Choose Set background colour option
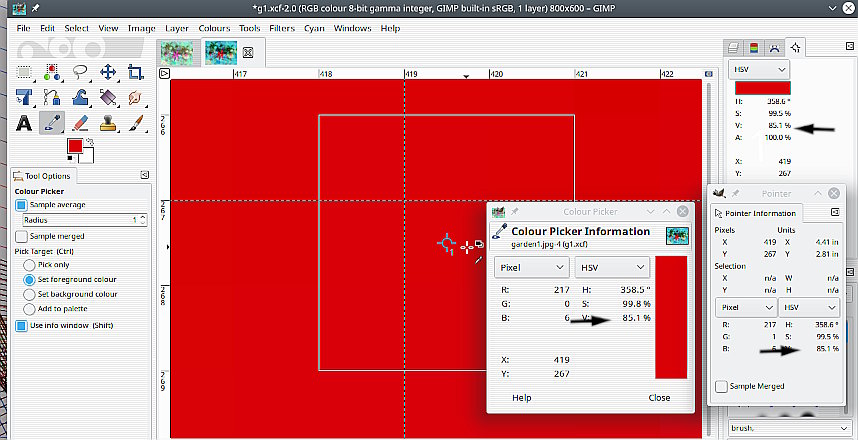This screenshot has height=440, width=858. click(x=29, y=294)
